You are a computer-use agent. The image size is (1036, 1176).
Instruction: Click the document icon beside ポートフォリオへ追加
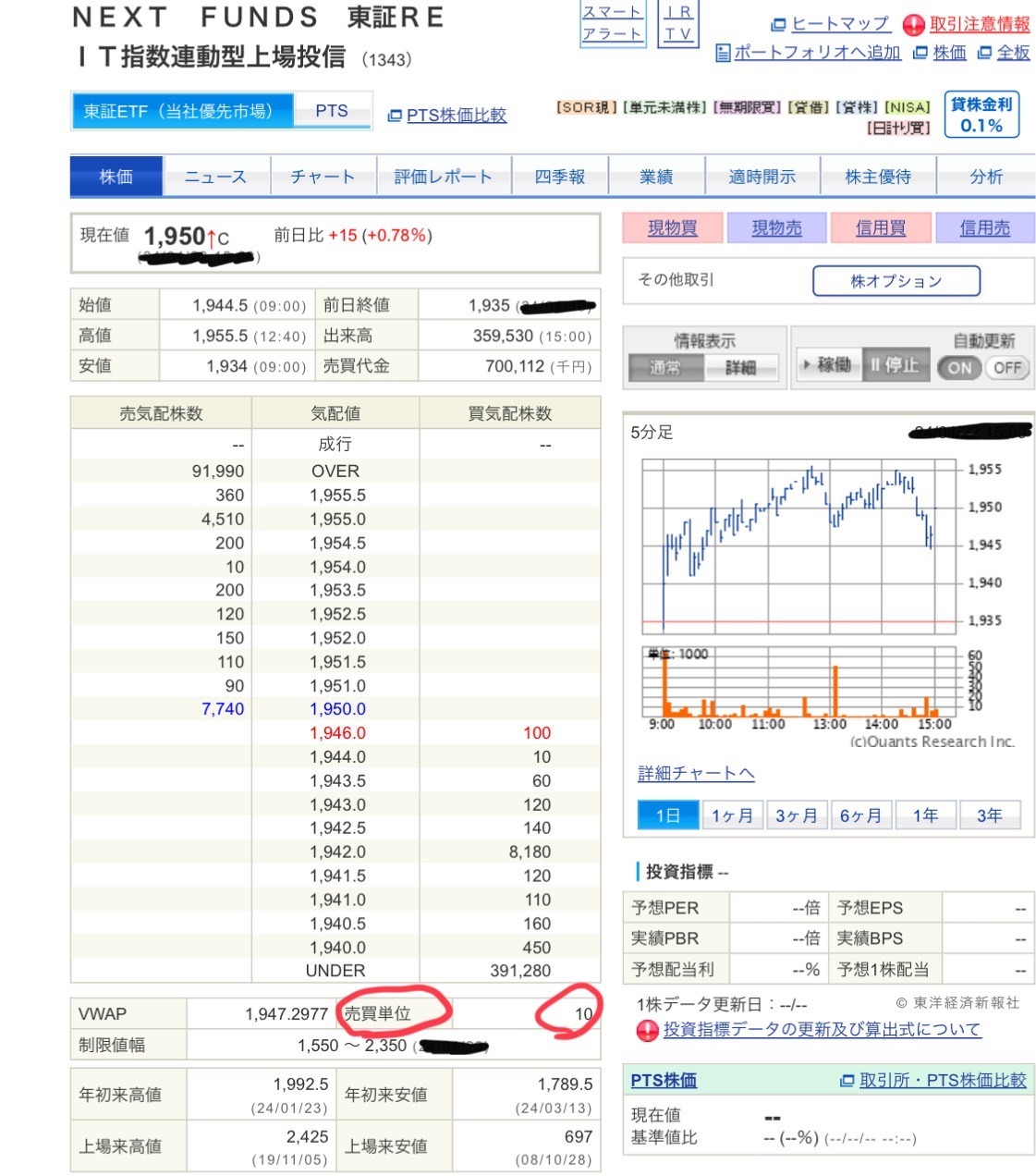(x=723, y=53)
